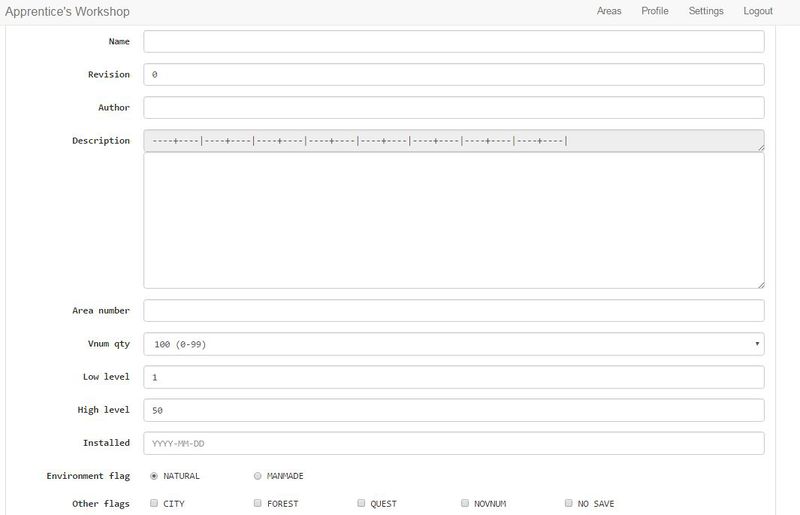The image size is (800, 515).
Task: Check the FOREST flag checkbox
Action: click(258, 504)
